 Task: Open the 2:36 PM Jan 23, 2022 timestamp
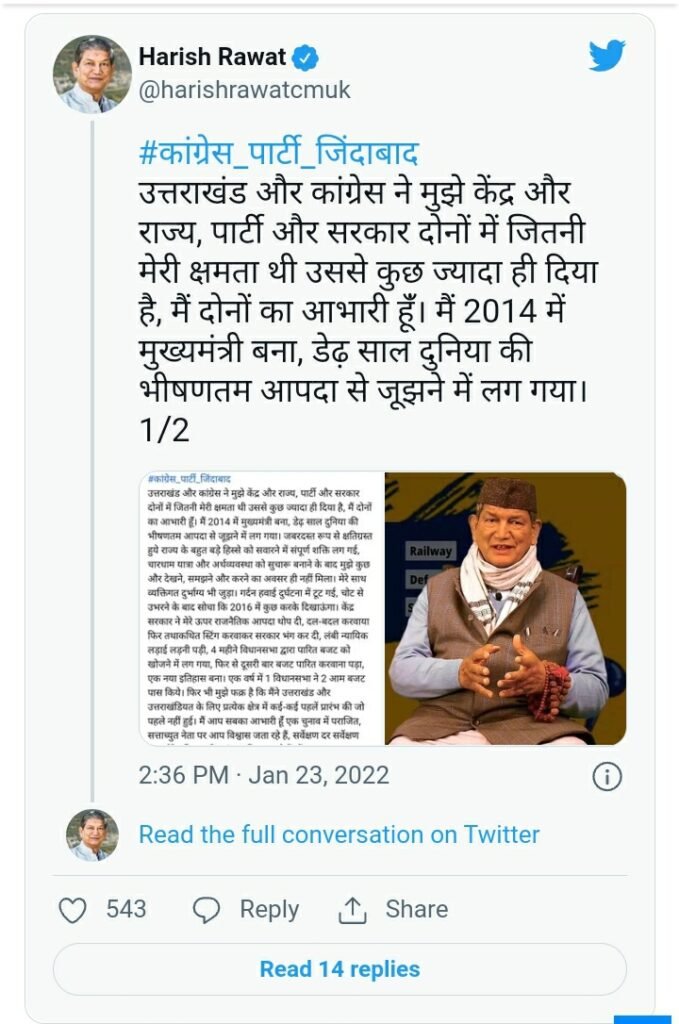(264, 775)
